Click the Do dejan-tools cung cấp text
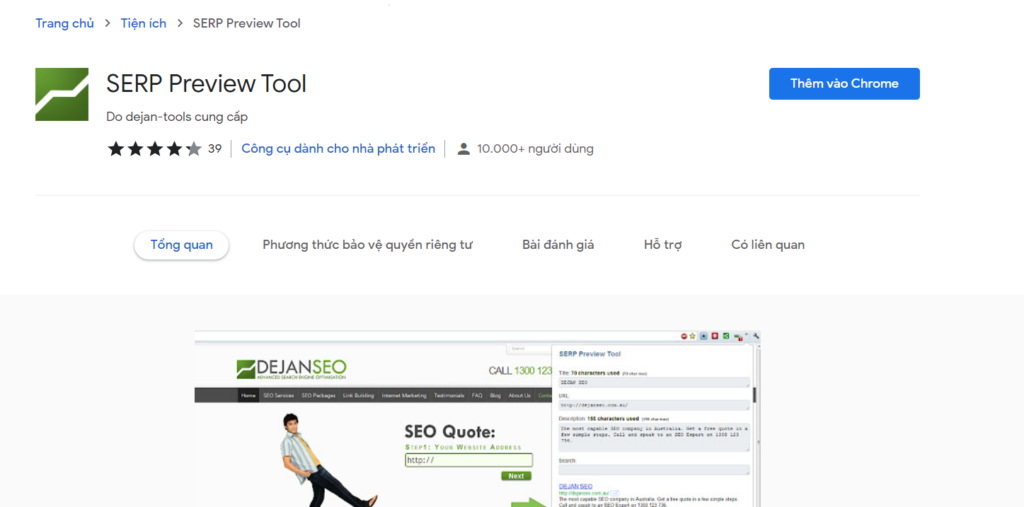Screen dimensions: 1024x507 (177, 117)
